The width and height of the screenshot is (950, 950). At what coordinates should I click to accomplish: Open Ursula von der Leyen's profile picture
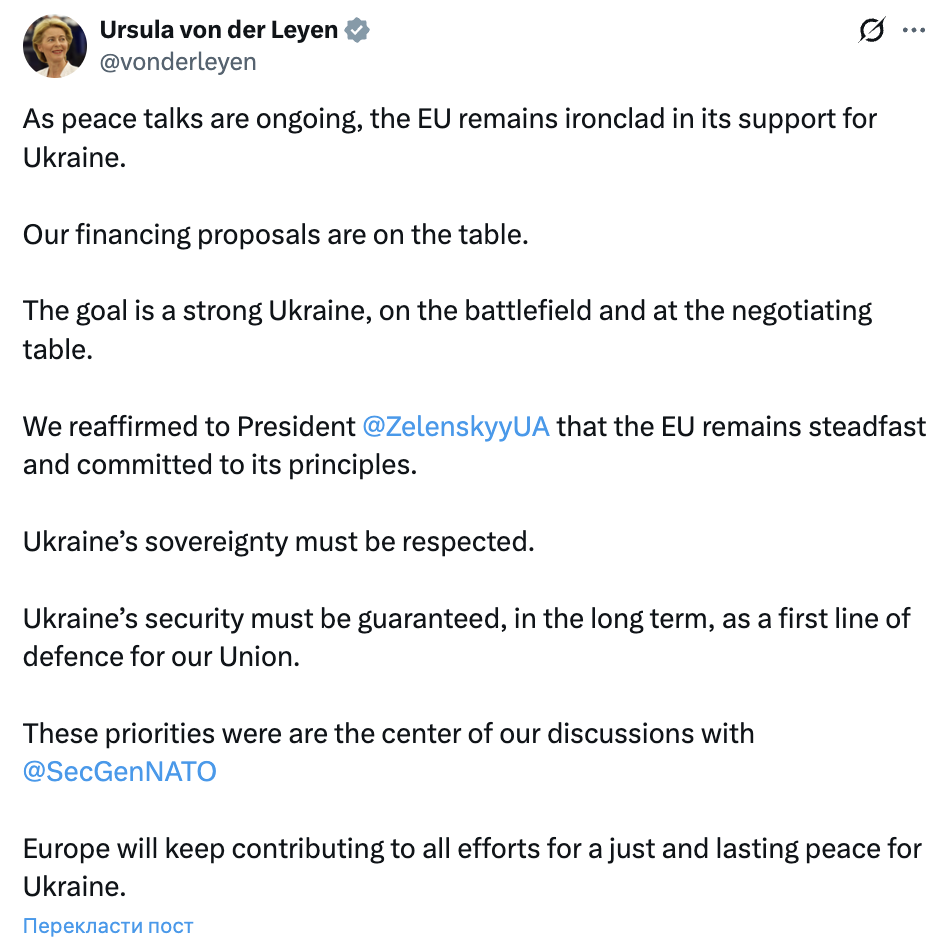tap(55, 46)
